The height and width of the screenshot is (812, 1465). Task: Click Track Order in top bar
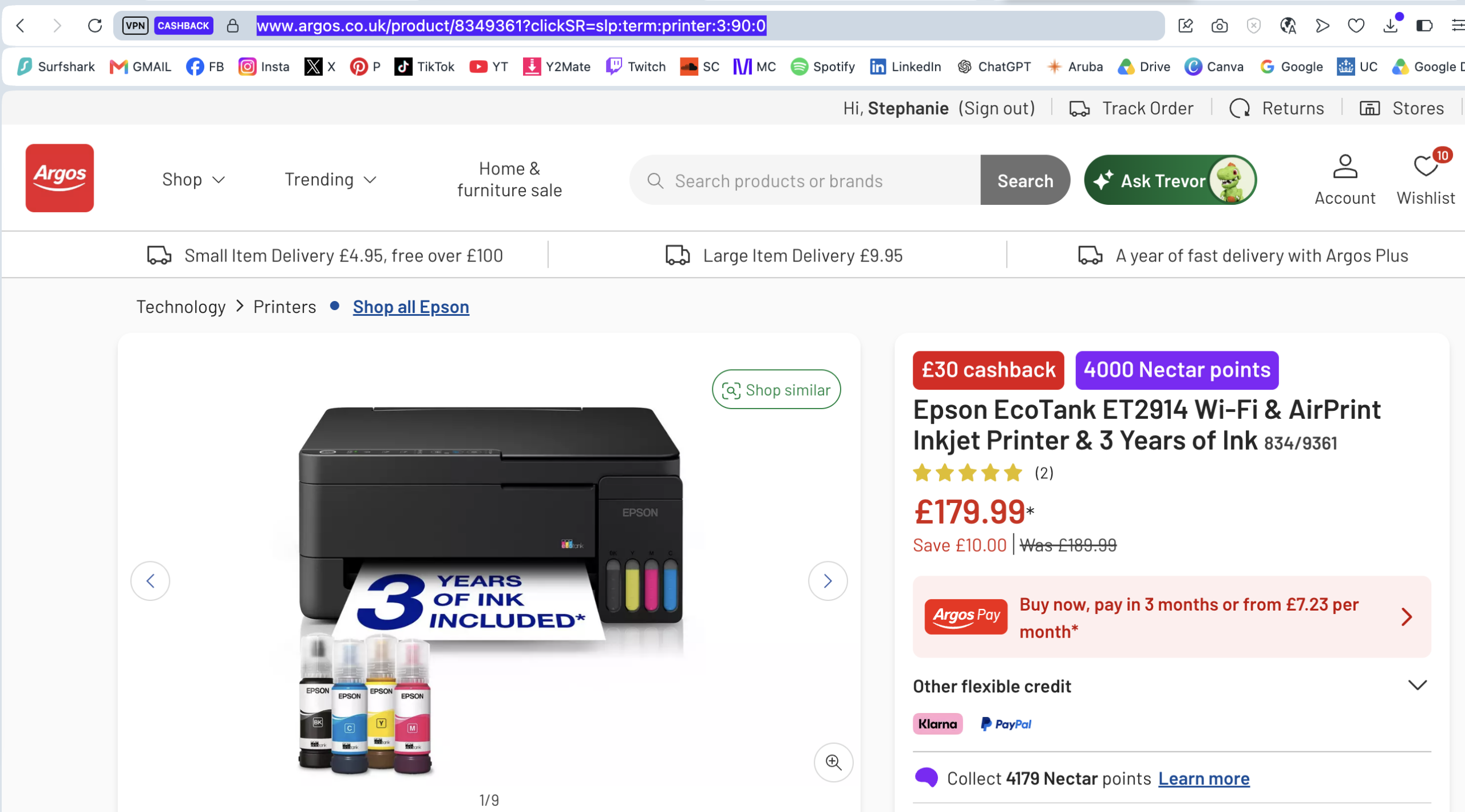[1131, 108]
